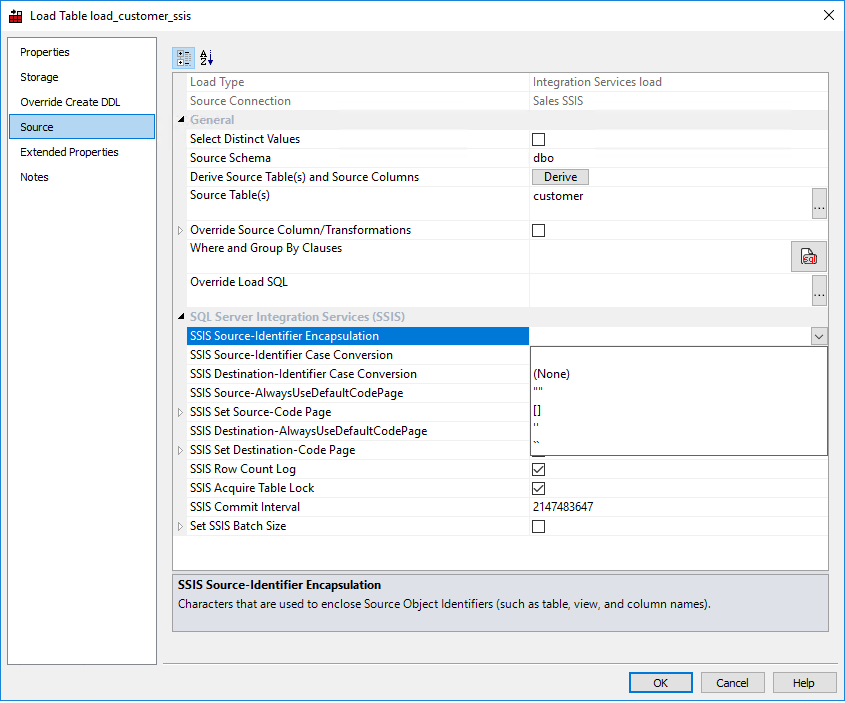Open the SSIS Source-Identifier Encapsulation dropdown arrow

point(819,337)
